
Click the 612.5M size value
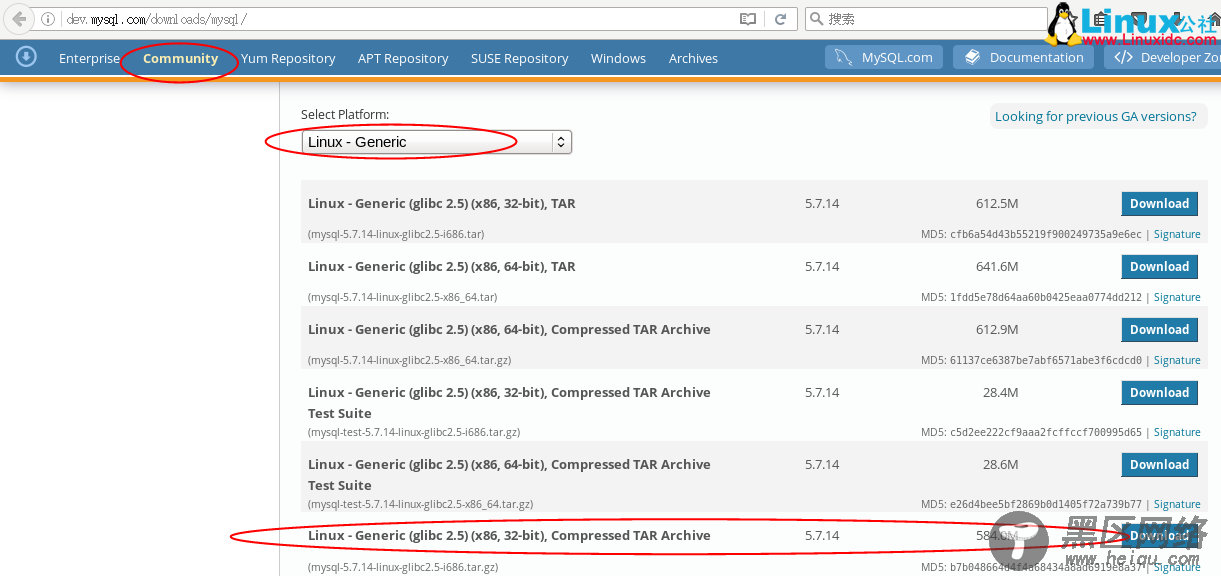coord(997,203)
